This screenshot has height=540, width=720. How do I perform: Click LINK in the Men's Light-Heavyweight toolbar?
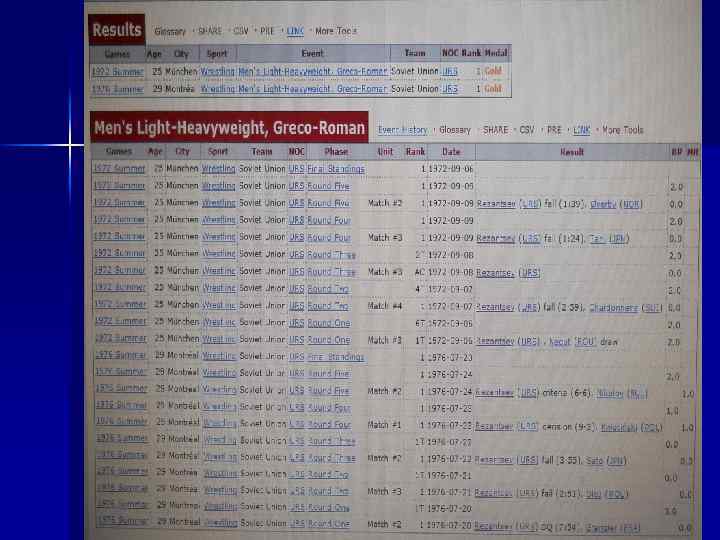click(581, 130)
